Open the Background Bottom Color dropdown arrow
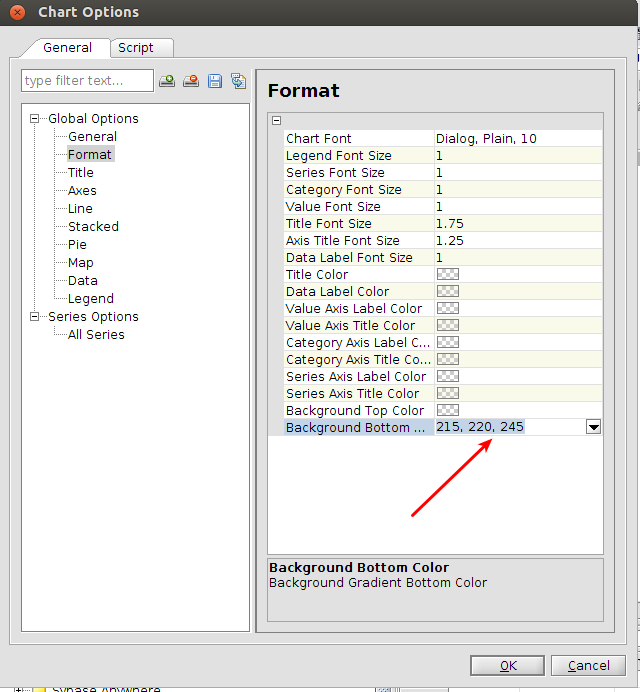The height and width of the screenshot is (692, 640). coord(593,427)
